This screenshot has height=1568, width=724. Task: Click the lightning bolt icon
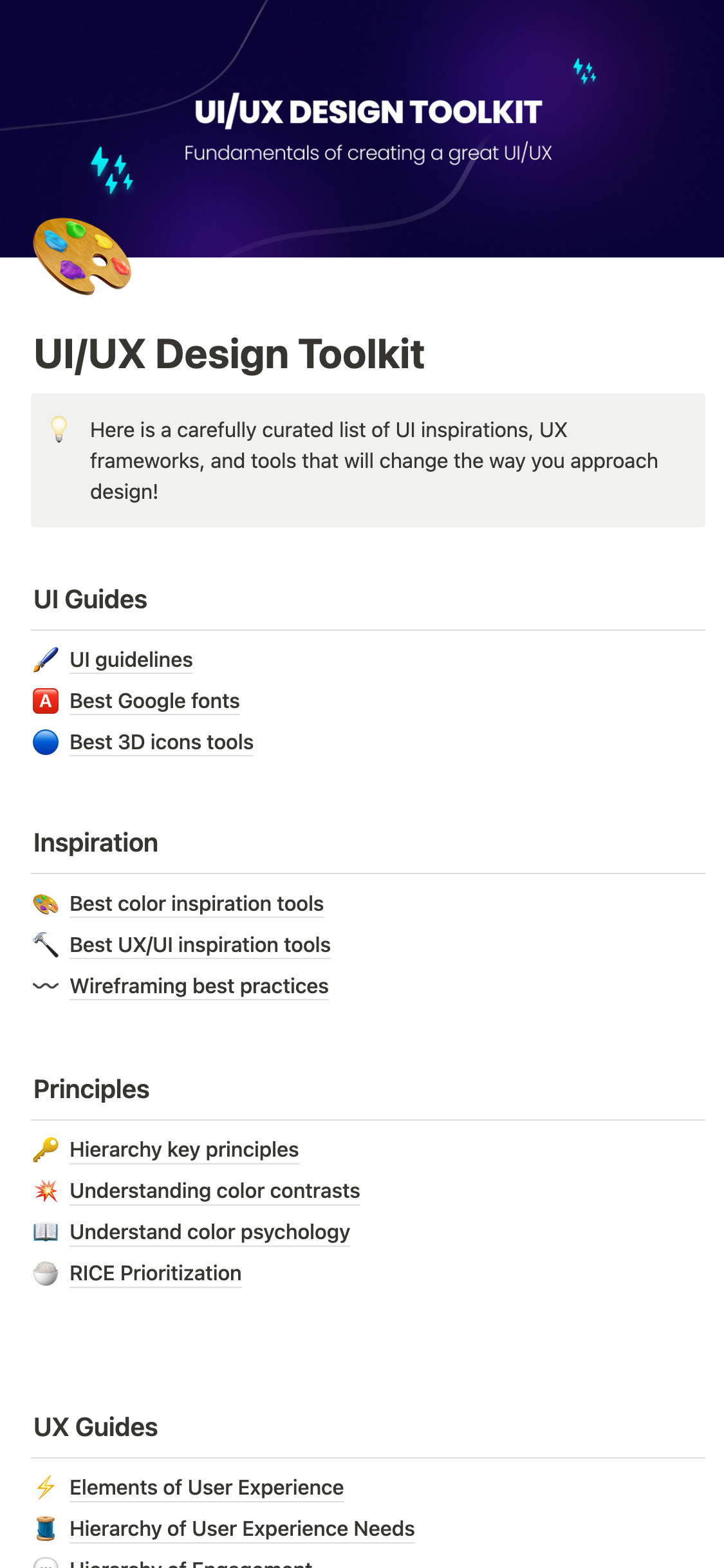(x=46, y=1488)
